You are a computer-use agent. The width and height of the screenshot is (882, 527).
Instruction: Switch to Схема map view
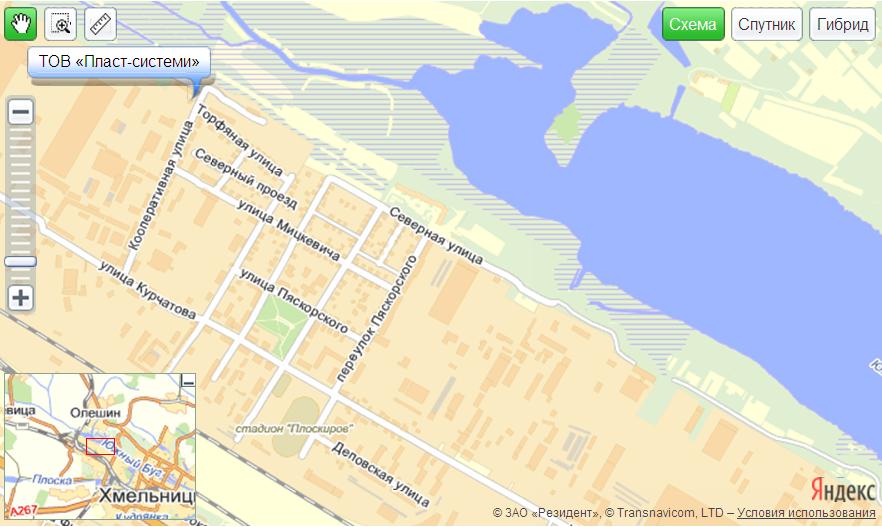click(693, 24)
